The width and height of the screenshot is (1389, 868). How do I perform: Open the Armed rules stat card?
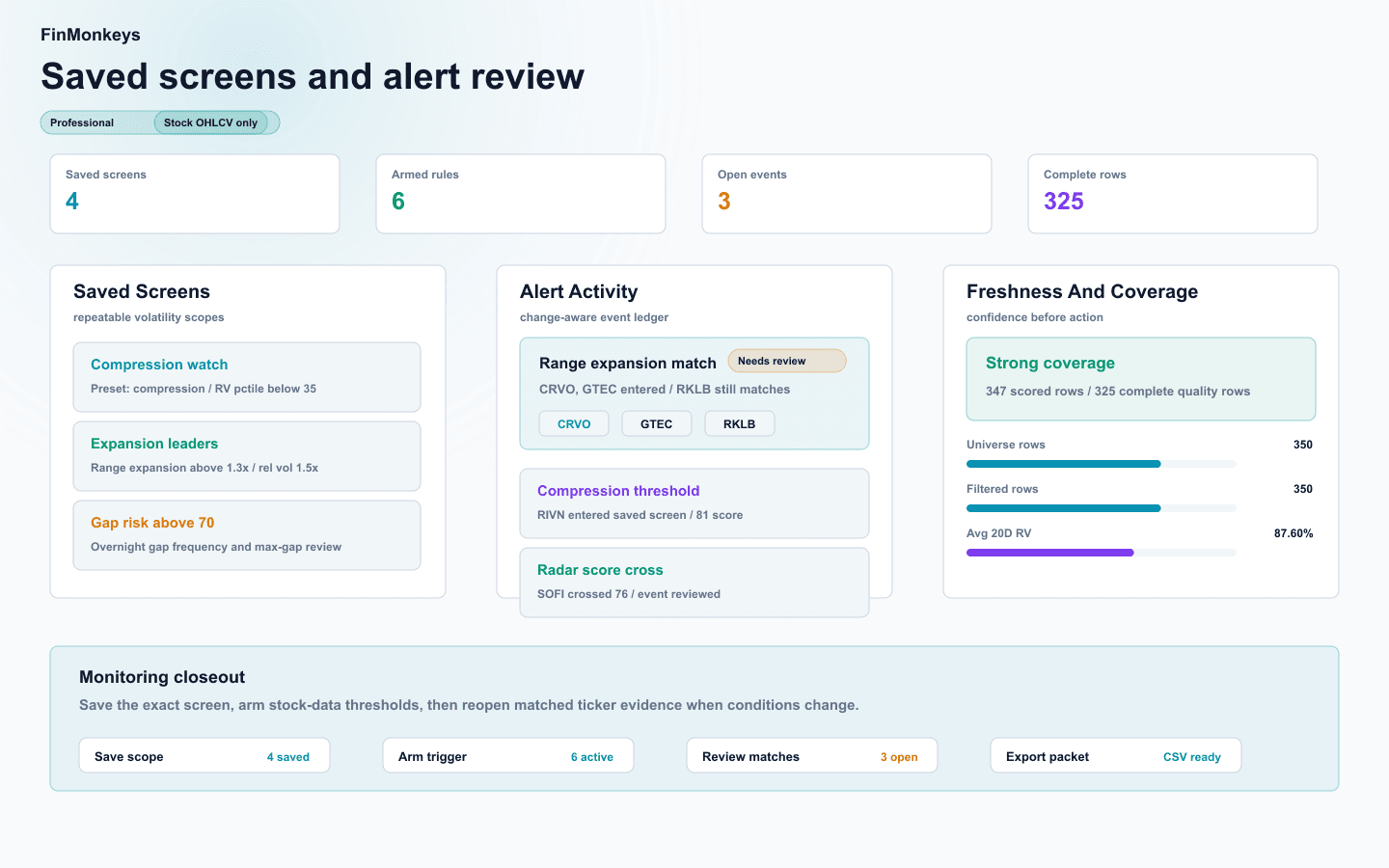[521, 194]
